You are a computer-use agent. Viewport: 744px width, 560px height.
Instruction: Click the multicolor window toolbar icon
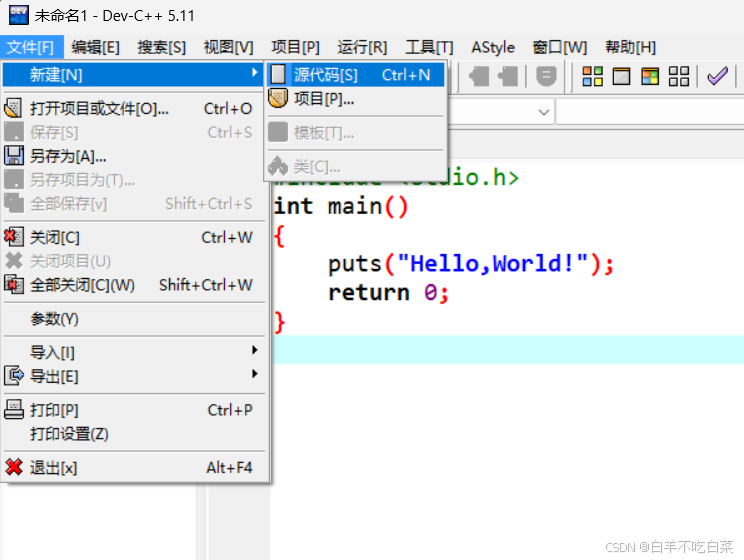point(650,76)
